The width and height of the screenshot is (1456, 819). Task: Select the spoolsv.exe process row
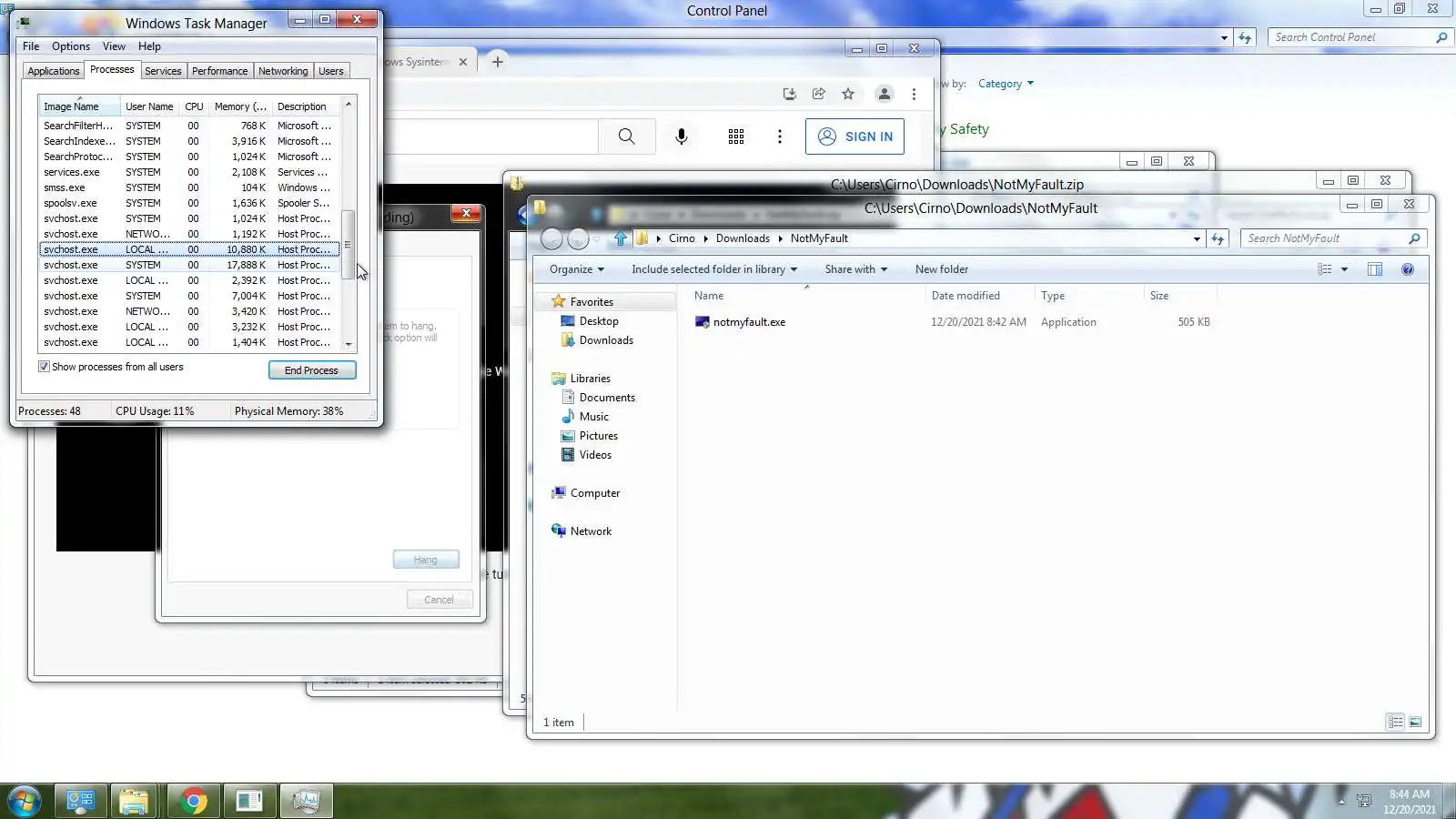click(189, 203)
